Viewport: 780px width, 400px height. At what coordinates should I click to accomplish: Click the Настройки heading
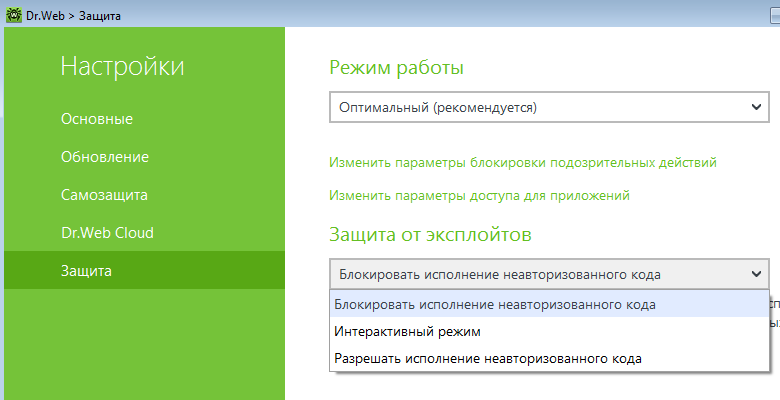122,66
